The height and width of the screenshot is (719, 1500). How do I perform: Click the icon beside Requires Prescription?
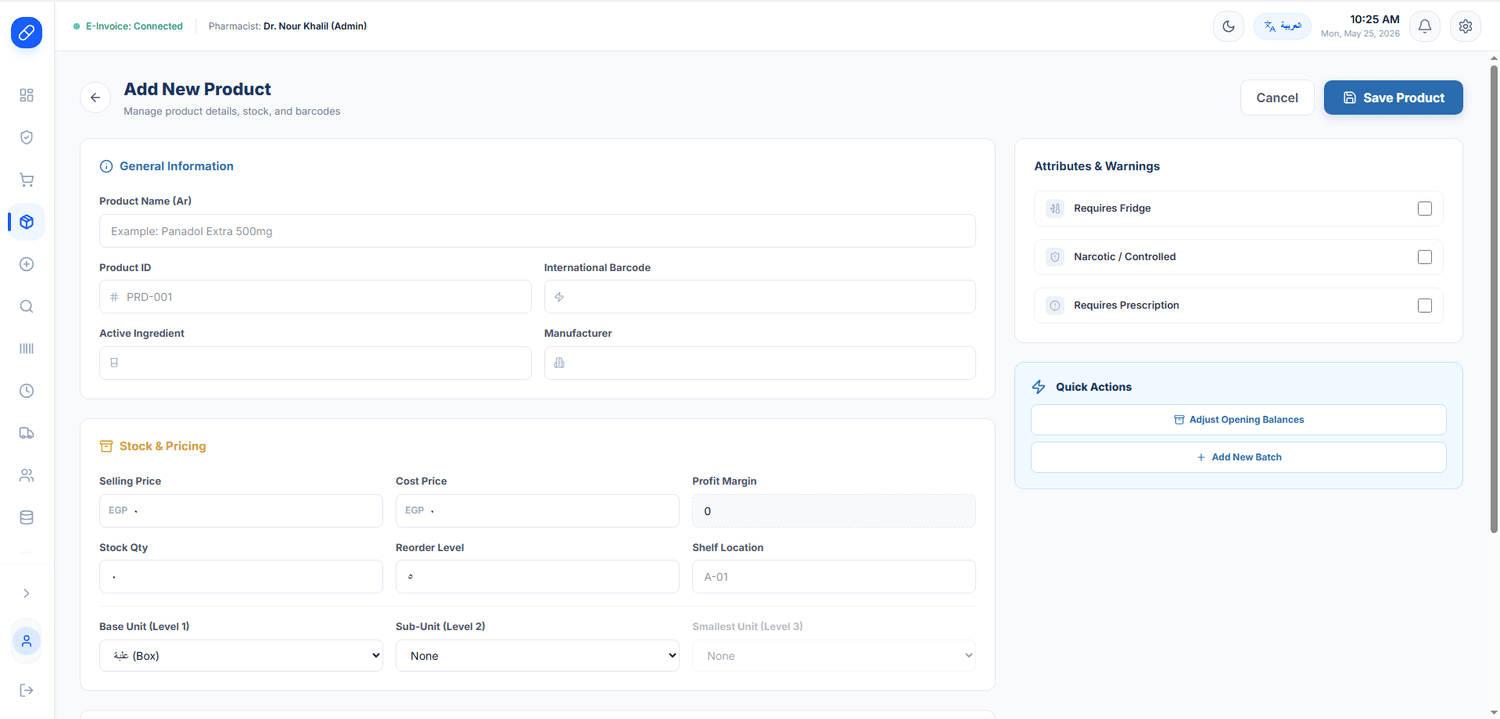(1055, 306)
